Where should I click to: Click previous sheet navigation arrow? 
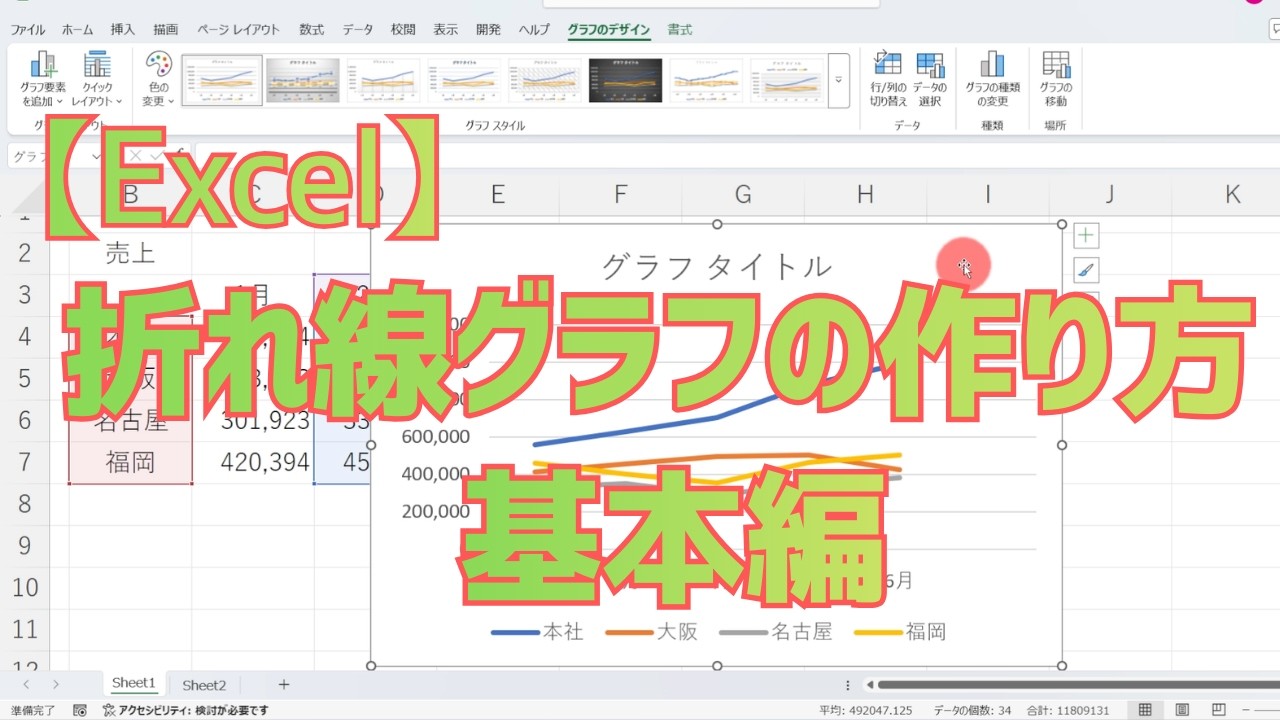coord(27,685)
